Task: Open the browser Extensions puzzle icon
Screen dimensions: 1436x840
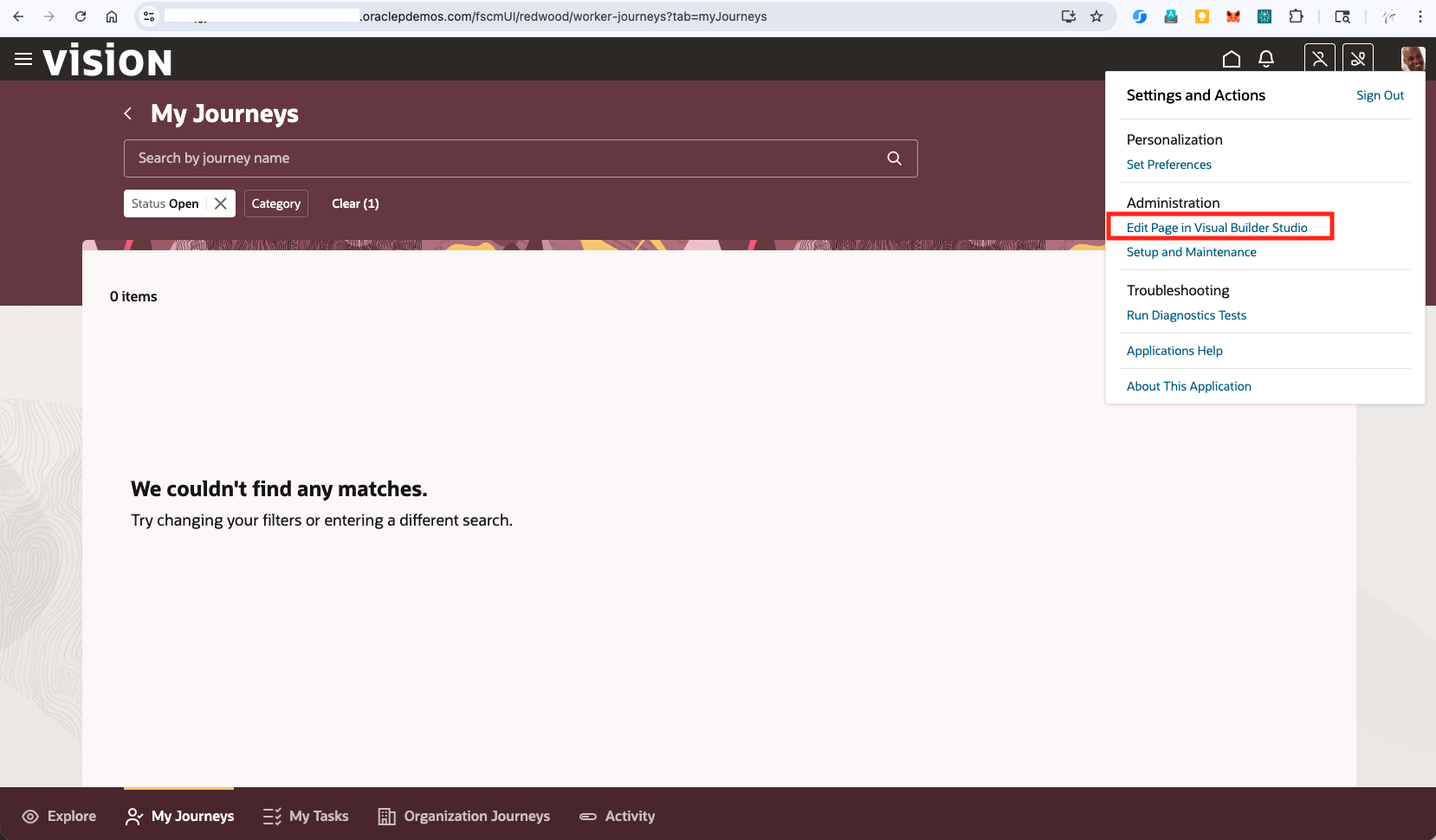Action: pyautogui.click(x=1295, y=16)
